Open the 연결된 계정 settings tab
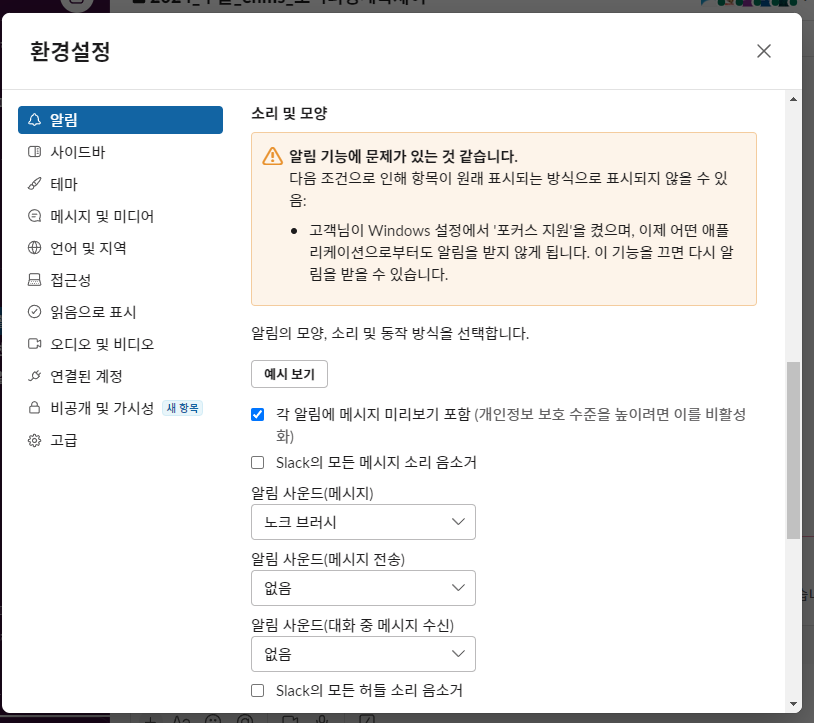Image resolution: width=814 pixels, height=723 pixels. click(x=120, y=376)
